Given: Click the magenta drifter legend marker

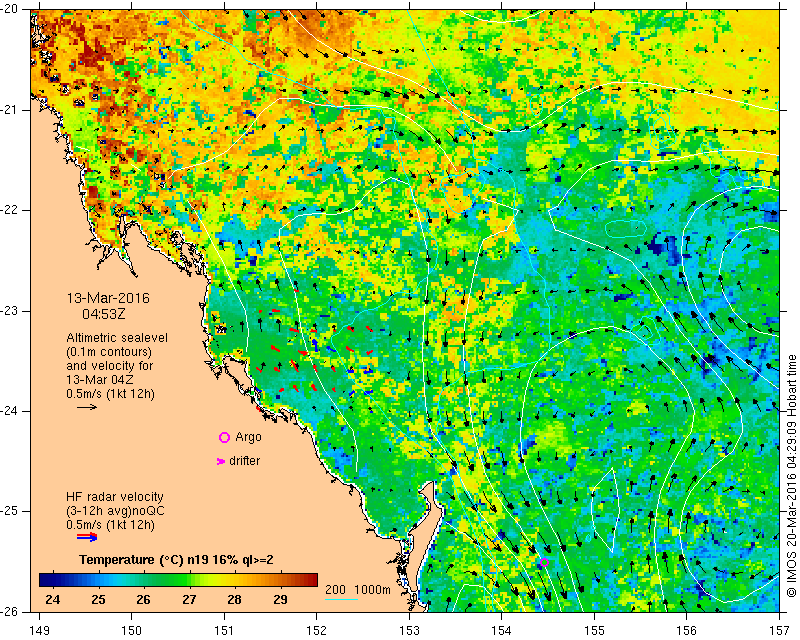Looking at the screenshot, I should pyautogui.click(x=220, y=461).
